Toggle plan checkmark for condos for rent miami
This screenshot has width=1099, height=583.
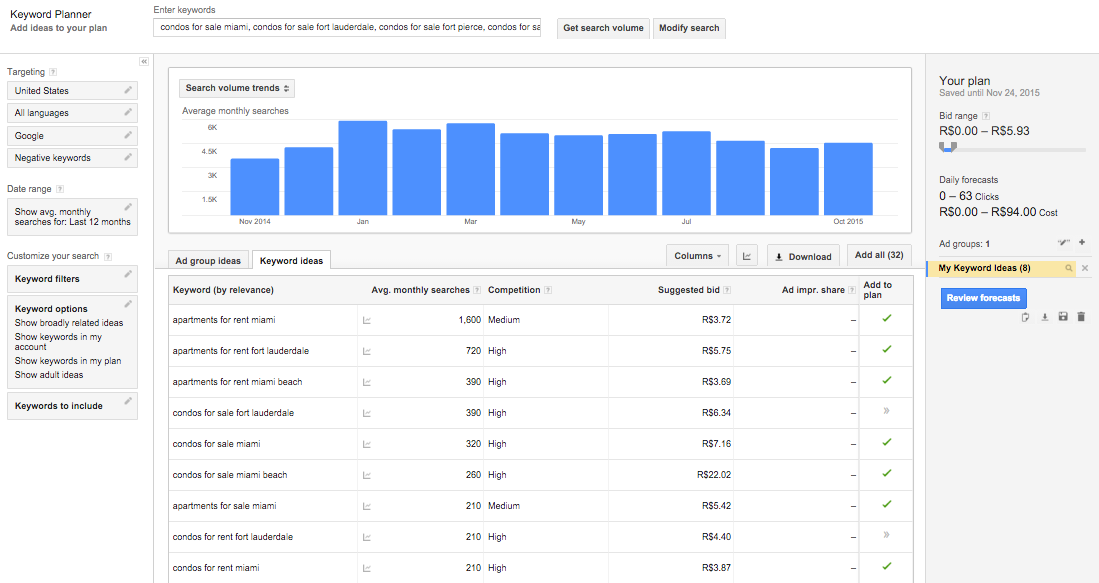(x=887, y=565)
